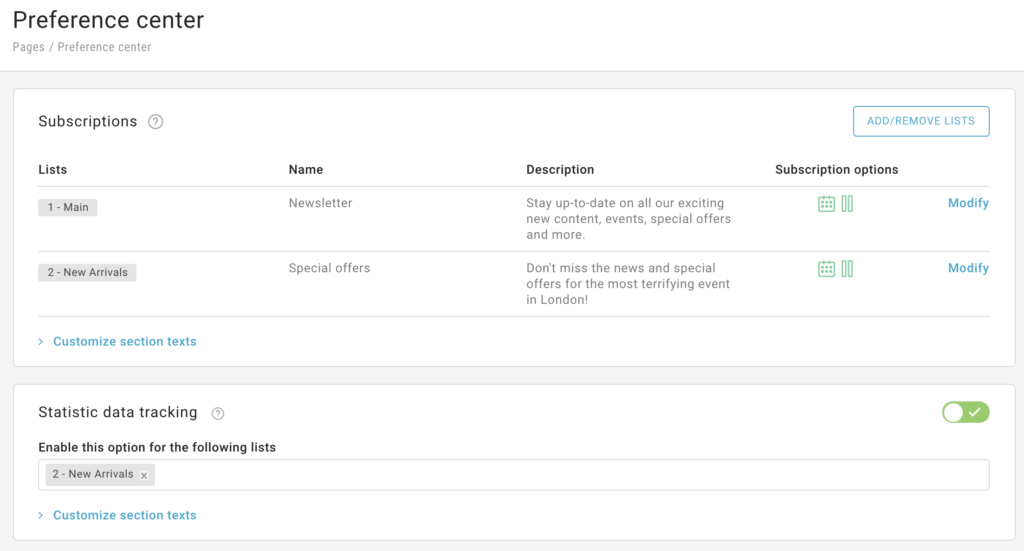The height and width of the screenshot is (551, 1024).
Task: Open Modify for the Special offers subscription
Action: [968, 268]
